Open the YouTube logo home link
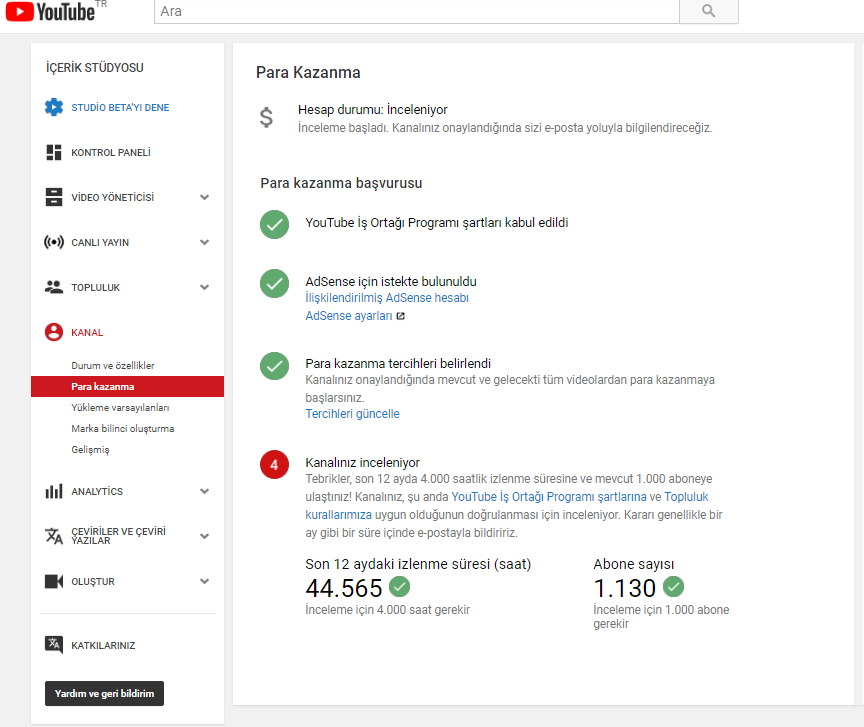 coord(51,12)
